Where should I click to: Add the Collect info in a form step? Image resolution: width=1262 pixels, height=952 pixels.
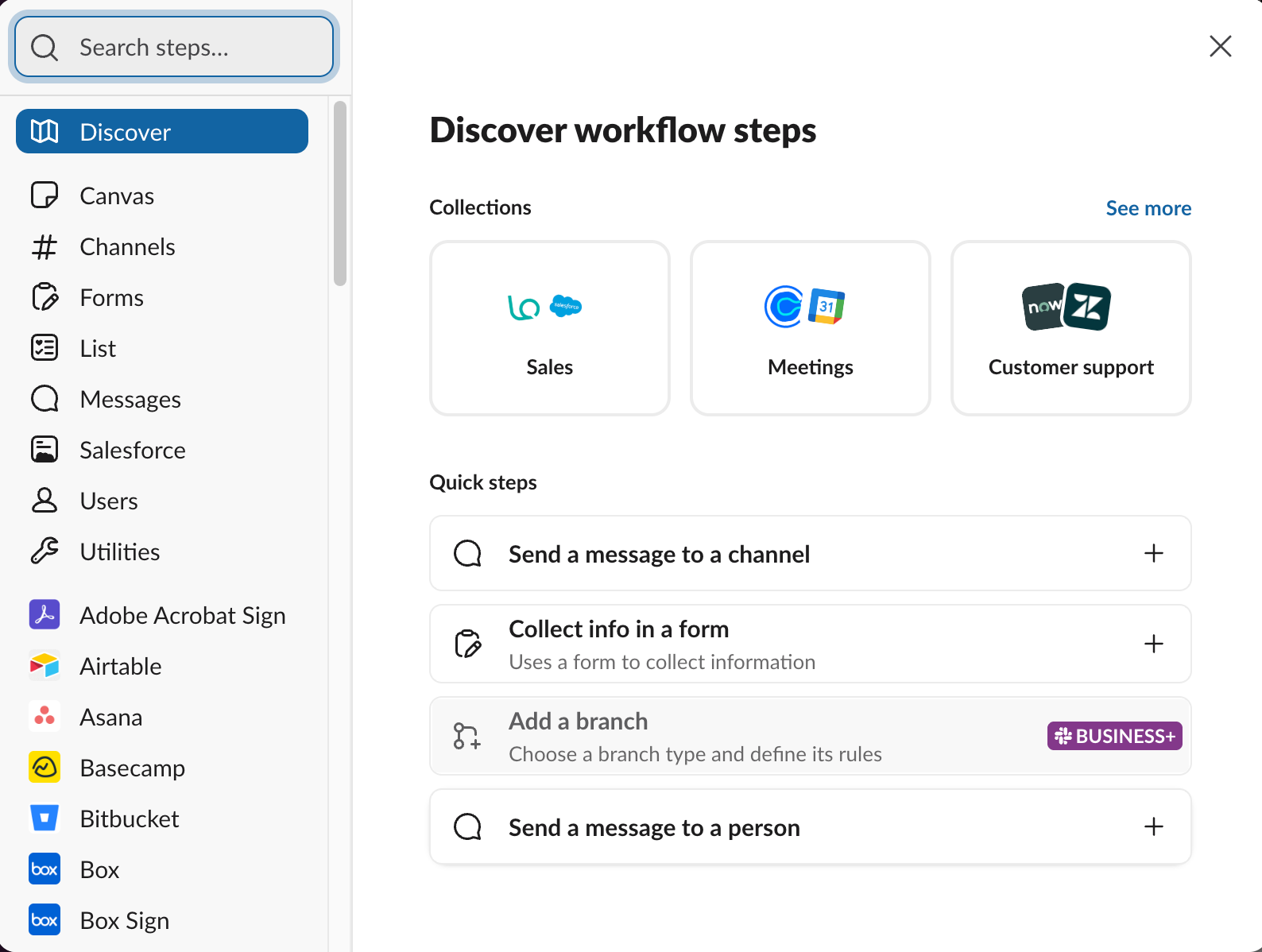point(811,644)
